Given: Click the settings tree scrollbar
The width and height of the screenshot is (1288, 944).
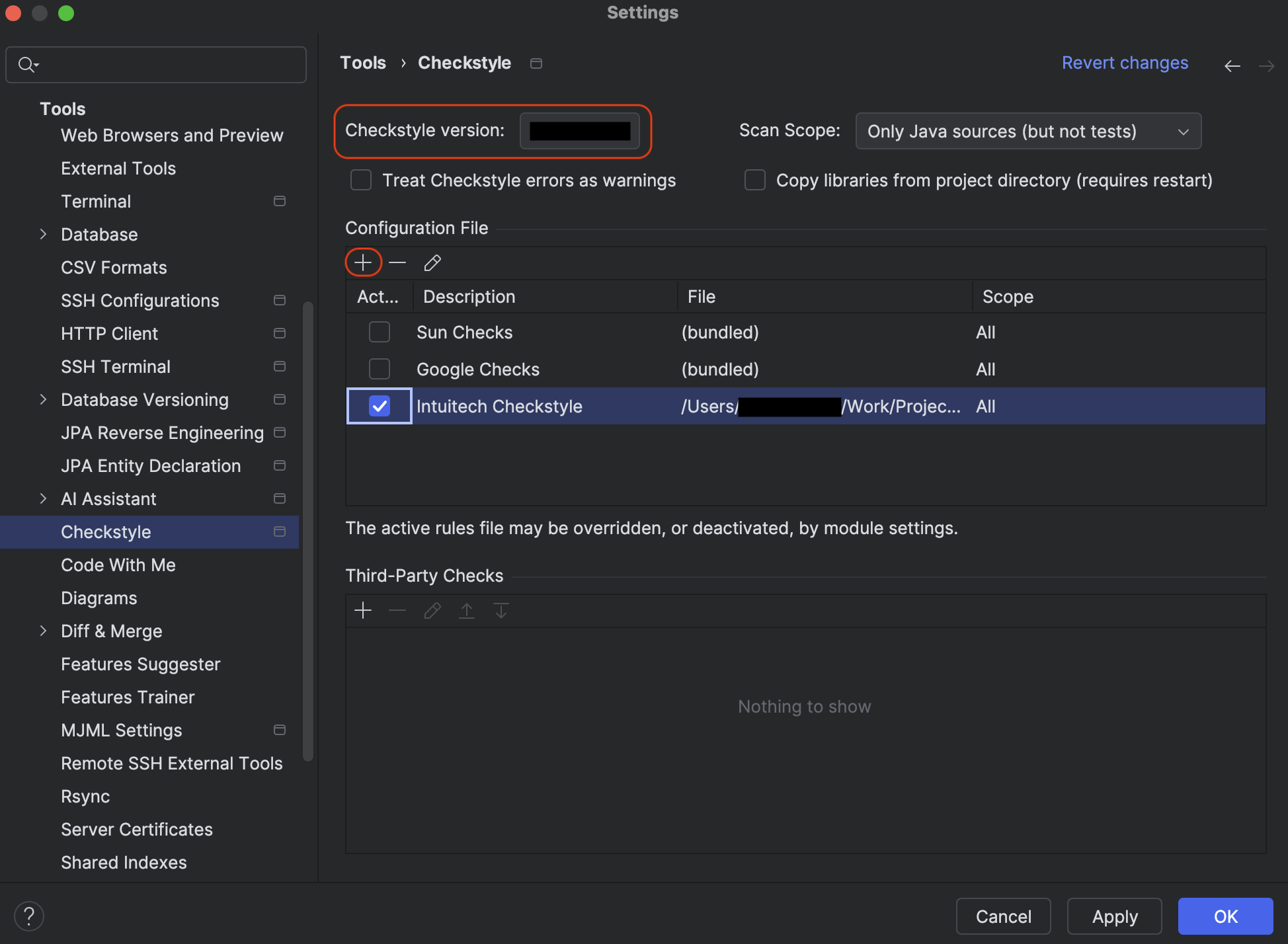Looking at the screenshot, I should (x=307, y=531).
